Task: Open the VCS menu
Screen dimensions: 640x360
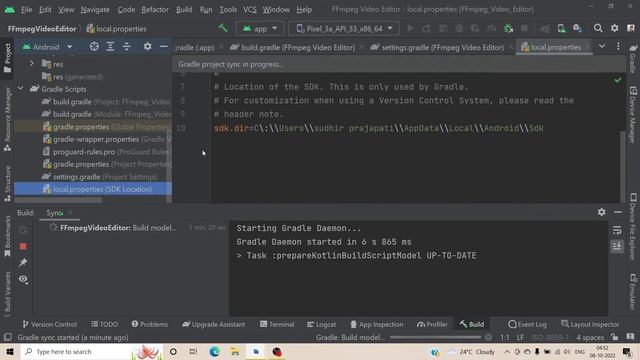Action: tap(250, 9)
